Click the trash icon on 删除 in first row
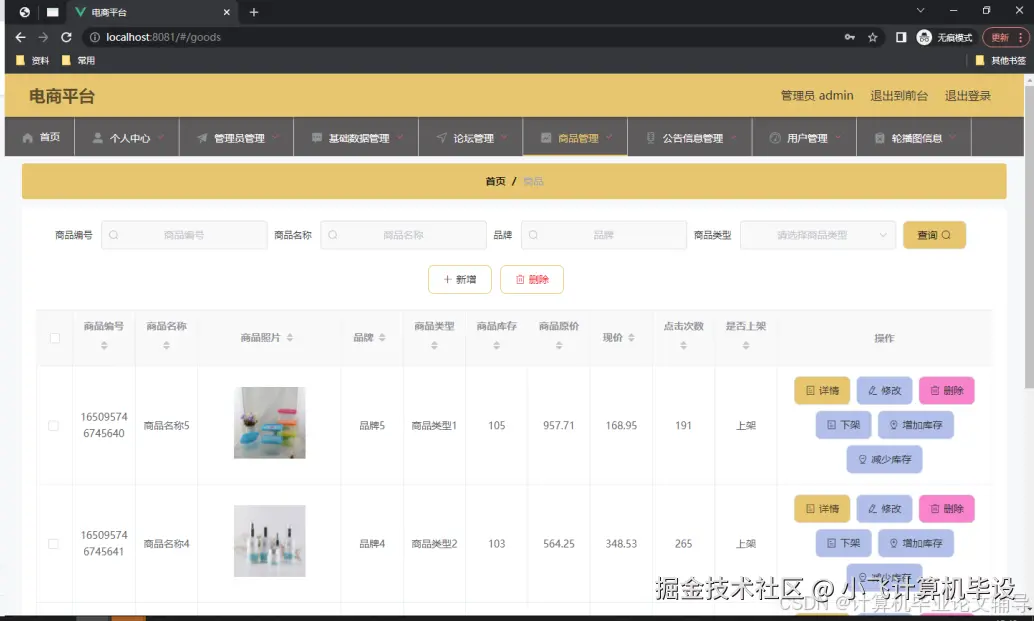The width and height of the screenshot is (1034, 621). [x=935, y=390]
